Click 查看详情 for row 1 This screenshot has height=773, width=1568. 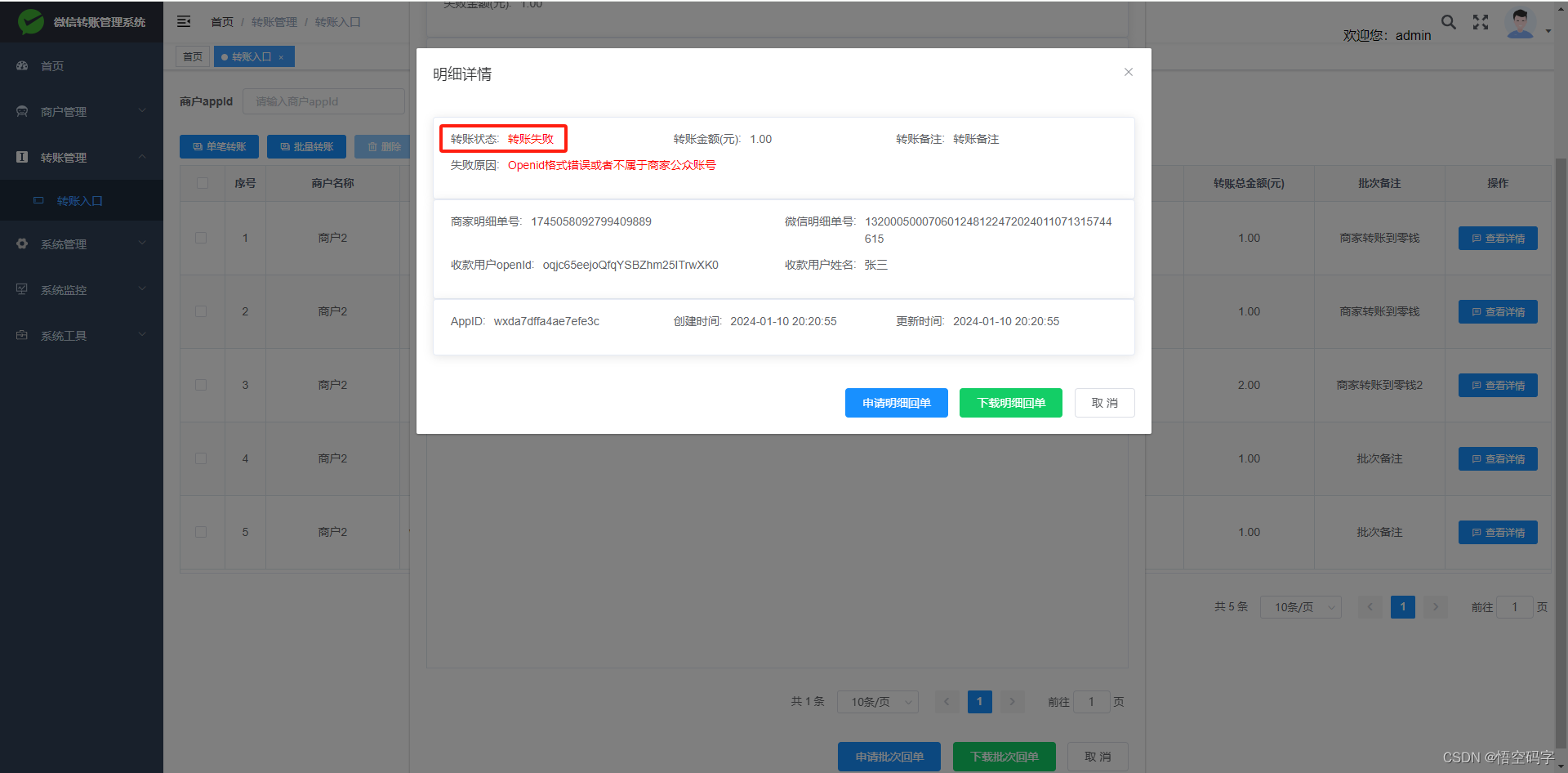[1498, 238]
